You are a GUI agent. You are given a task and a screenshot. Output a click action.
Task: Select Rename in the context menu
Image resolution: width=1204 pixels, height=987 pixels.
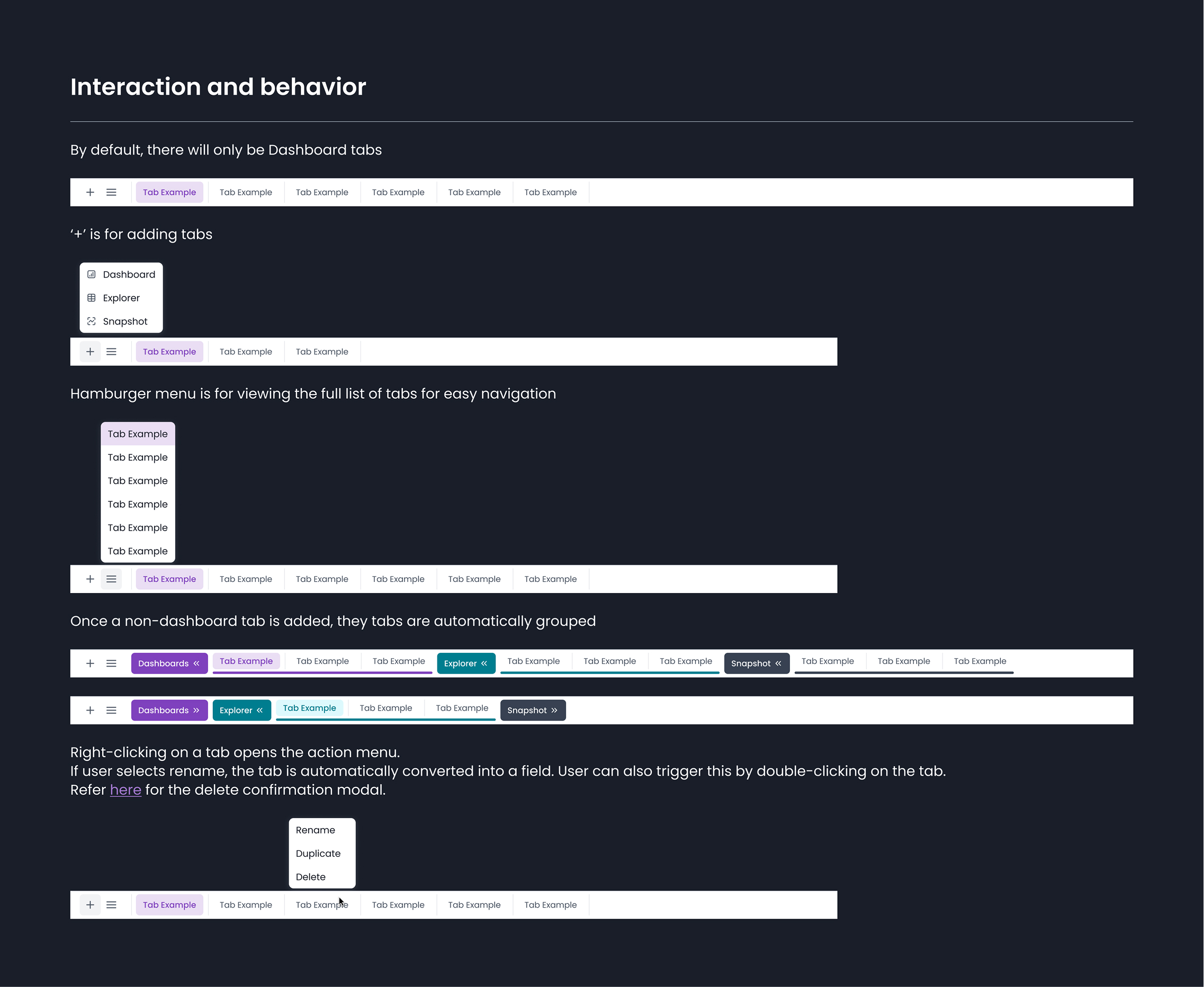click(x=315, y=830)
